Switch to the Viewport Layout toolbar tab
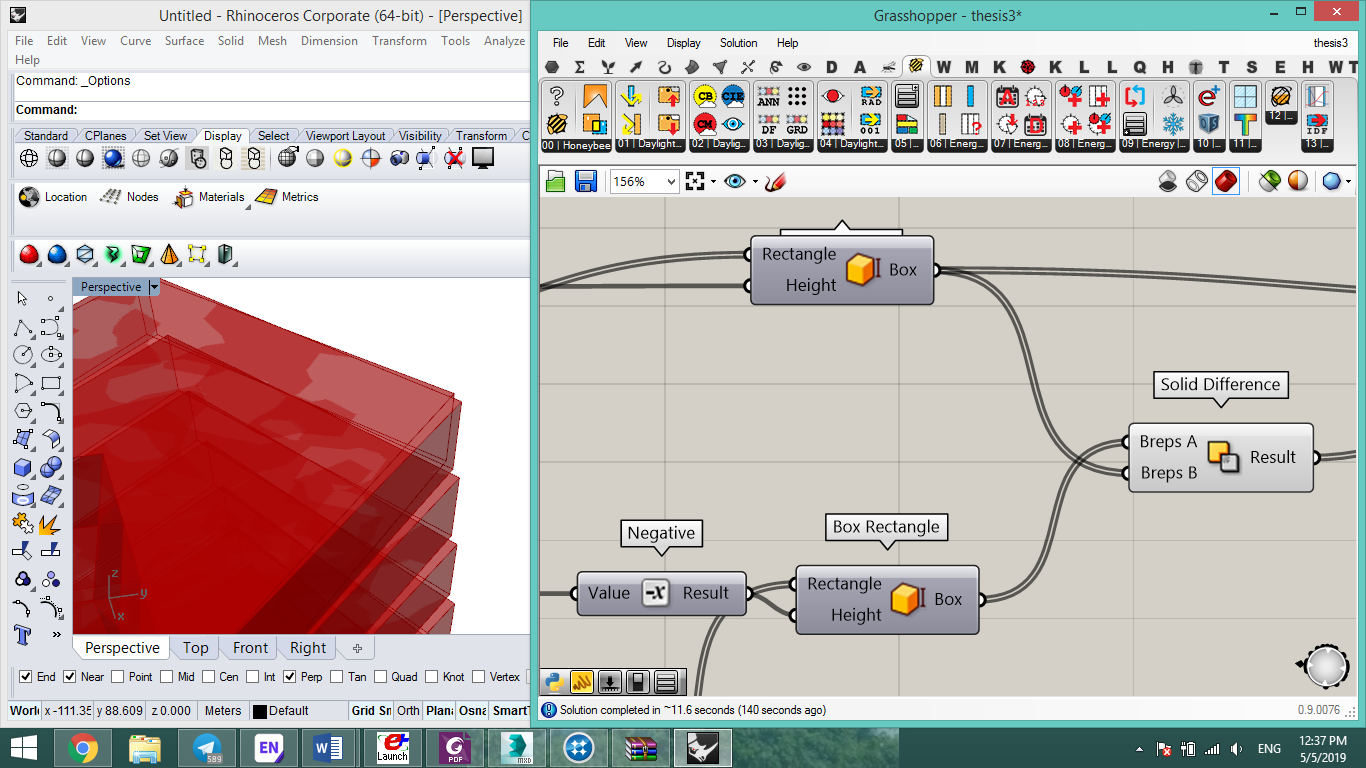Screen dimensions: 1366x768 click(x=345, y=136)
